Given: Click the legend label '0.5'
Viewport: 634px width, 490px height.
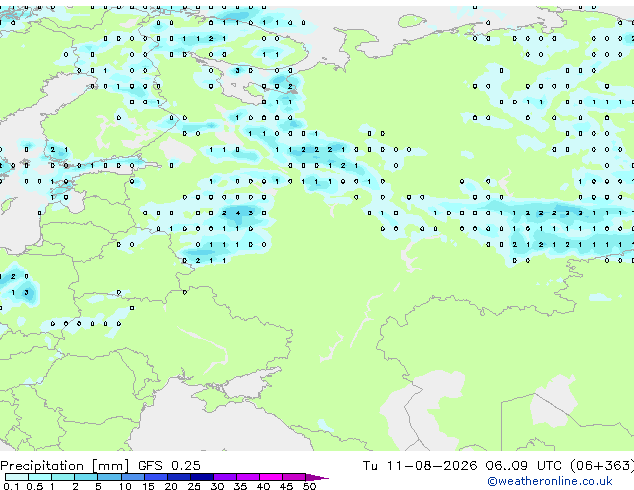Looking at the screenshot, I should (x=34, y=486).
